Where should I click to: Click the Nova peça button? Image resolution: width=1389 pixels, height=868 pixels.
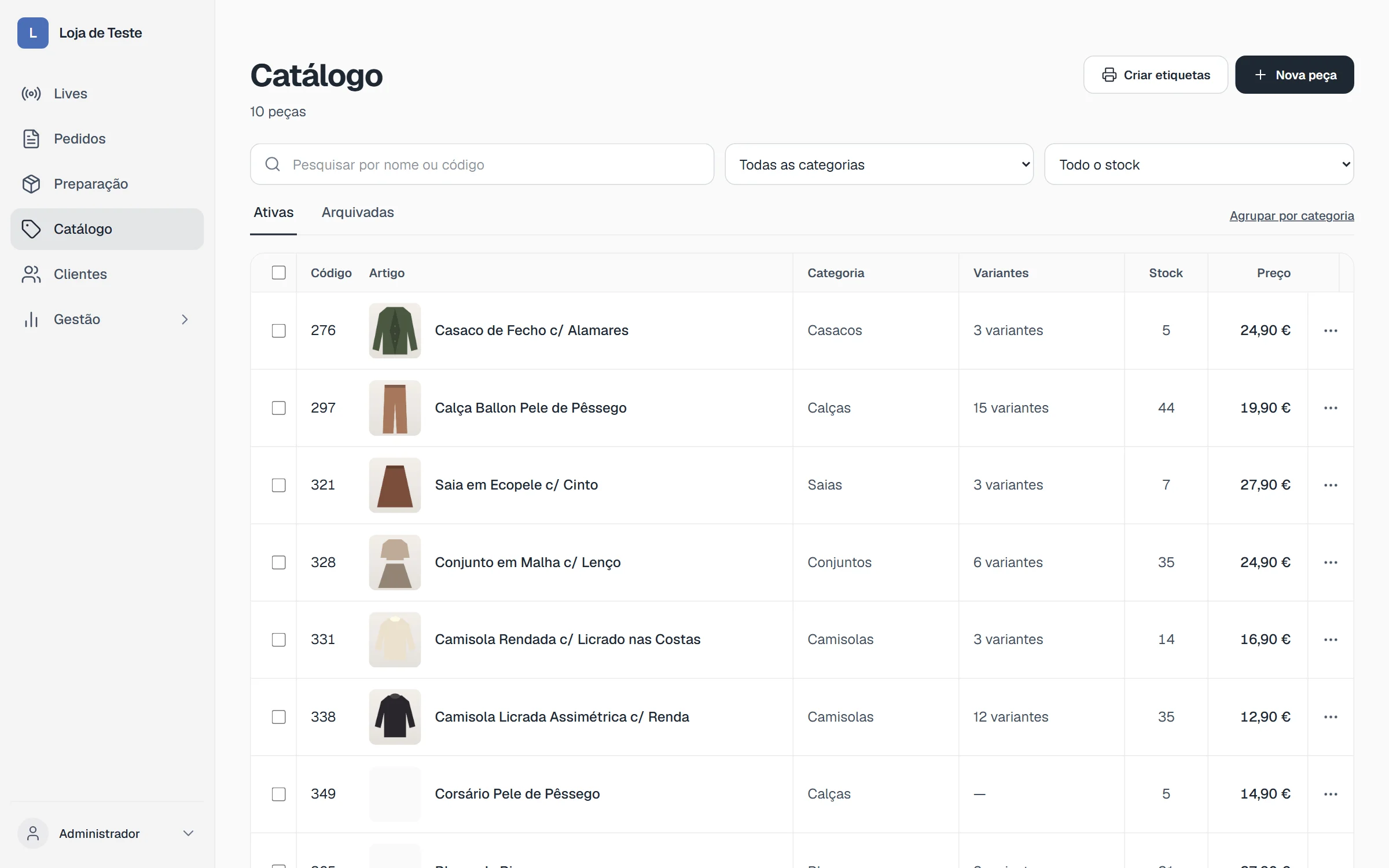point(1295,75)
